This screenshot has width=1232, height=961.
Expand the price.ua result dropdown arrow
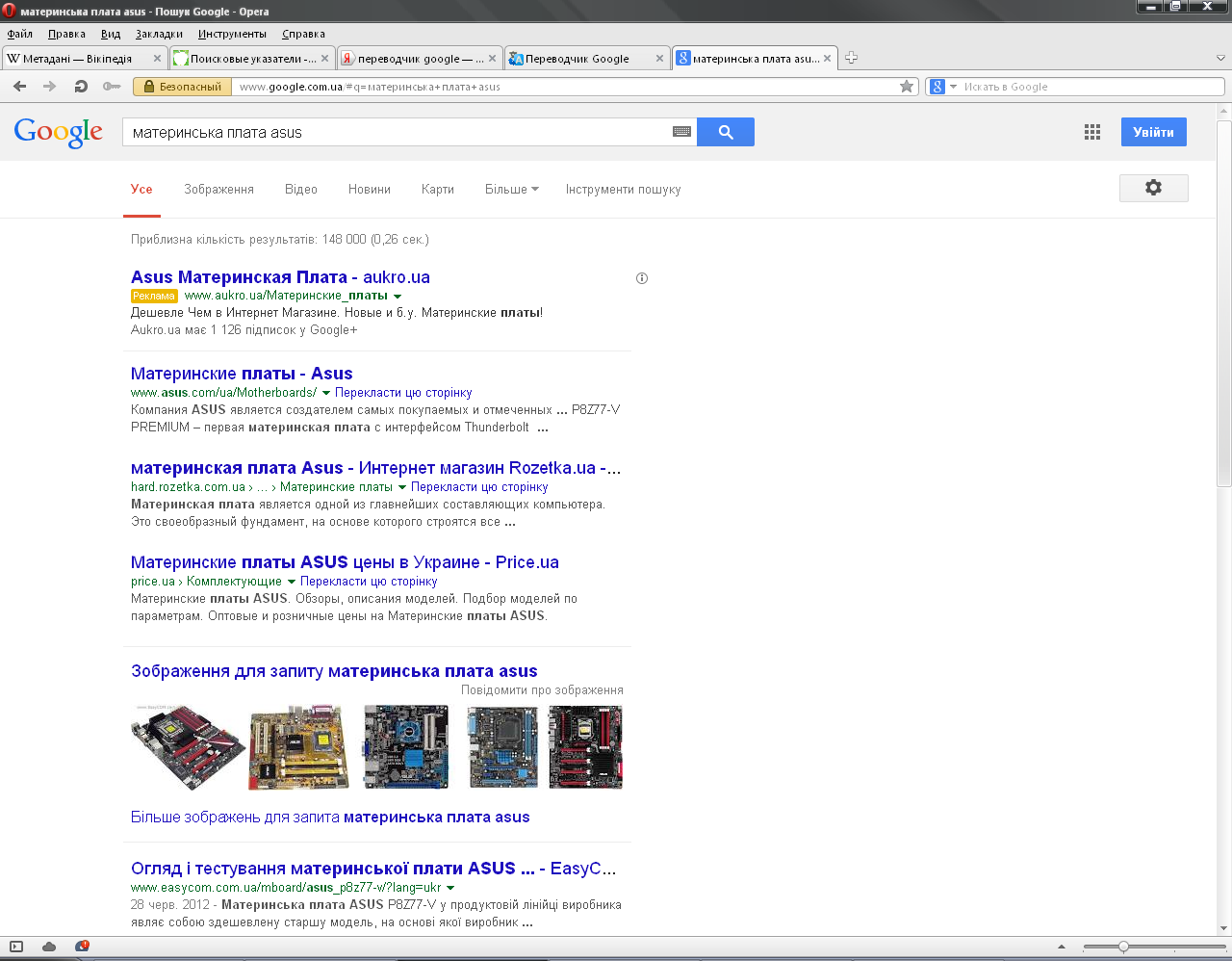292,582
